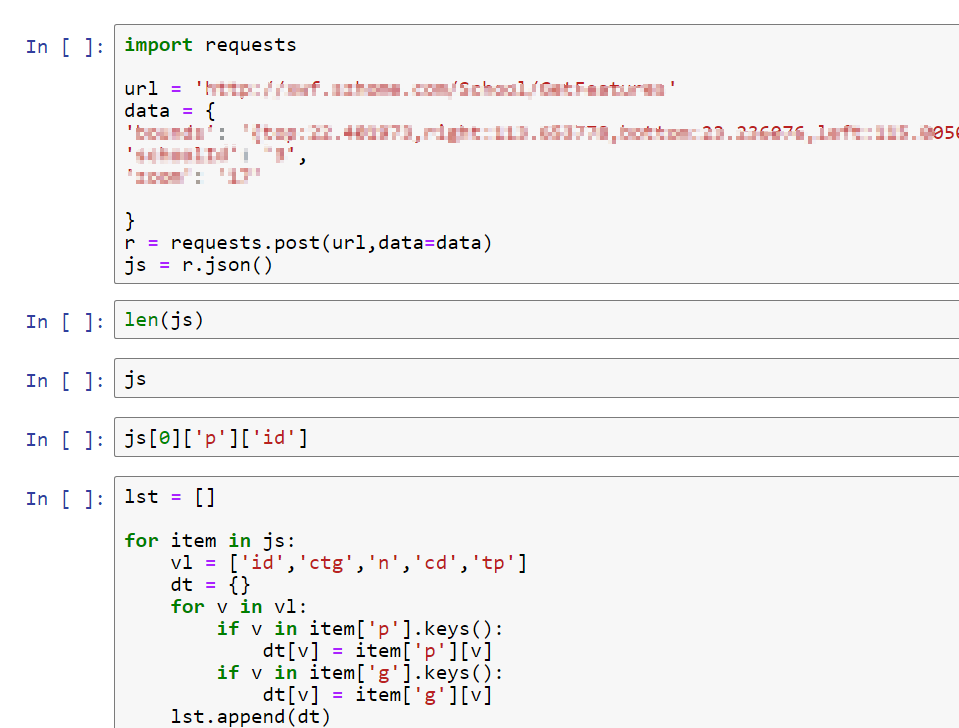This screenshot has width=959, height=728.
Task: Click the 'lst.append(dt)' line
Action: [x=250, y=717]
